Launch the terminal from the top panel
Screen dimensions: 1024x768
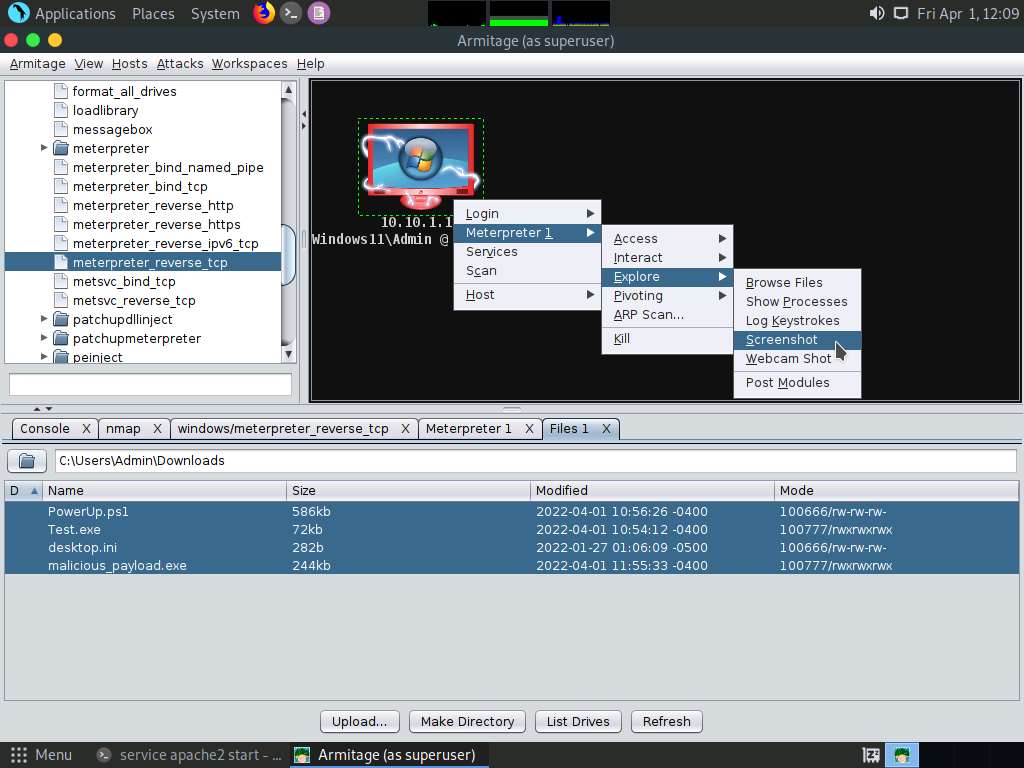pos(291,13)
